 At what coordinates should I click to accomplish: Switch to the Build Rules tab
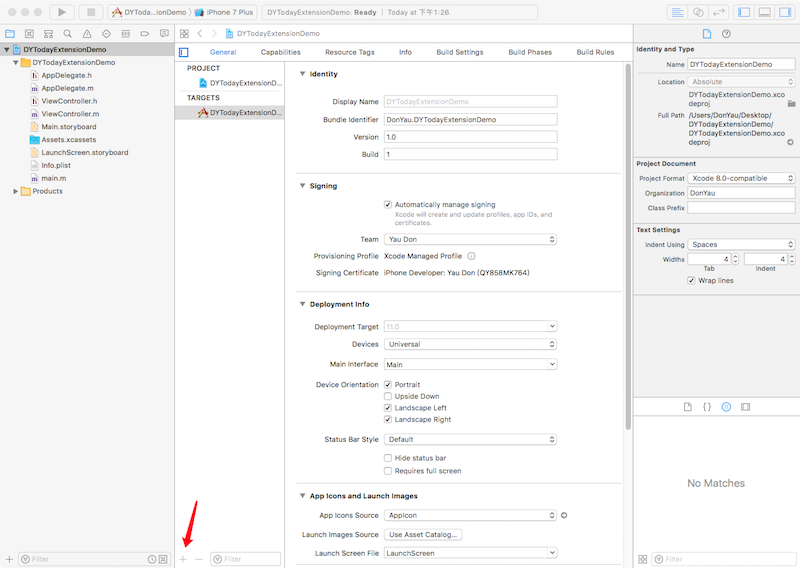point(595,52)
